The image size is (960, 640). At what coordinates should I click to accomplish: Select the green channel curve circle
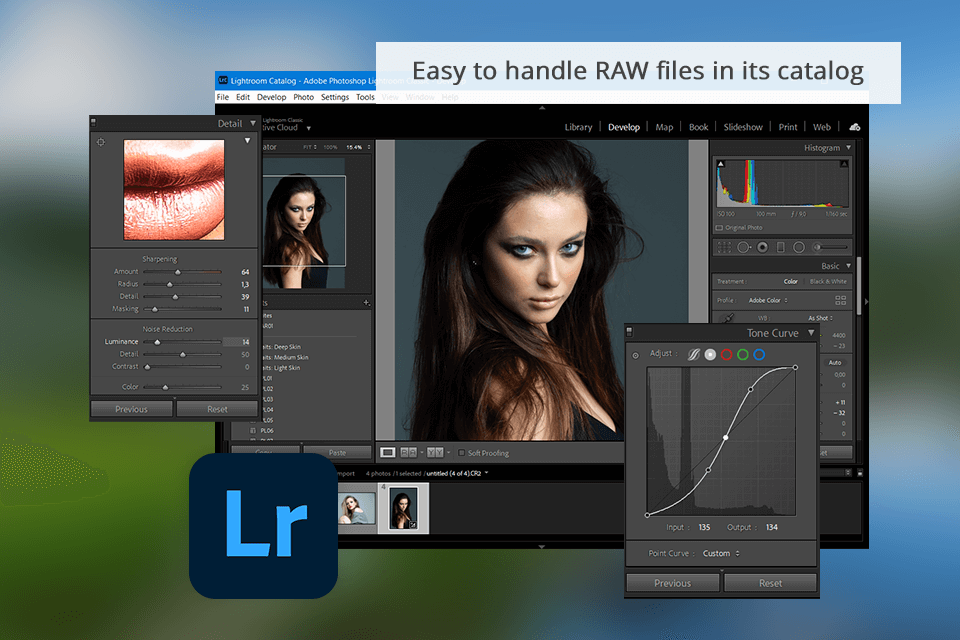pyautogui.click(x=743, y=355)
